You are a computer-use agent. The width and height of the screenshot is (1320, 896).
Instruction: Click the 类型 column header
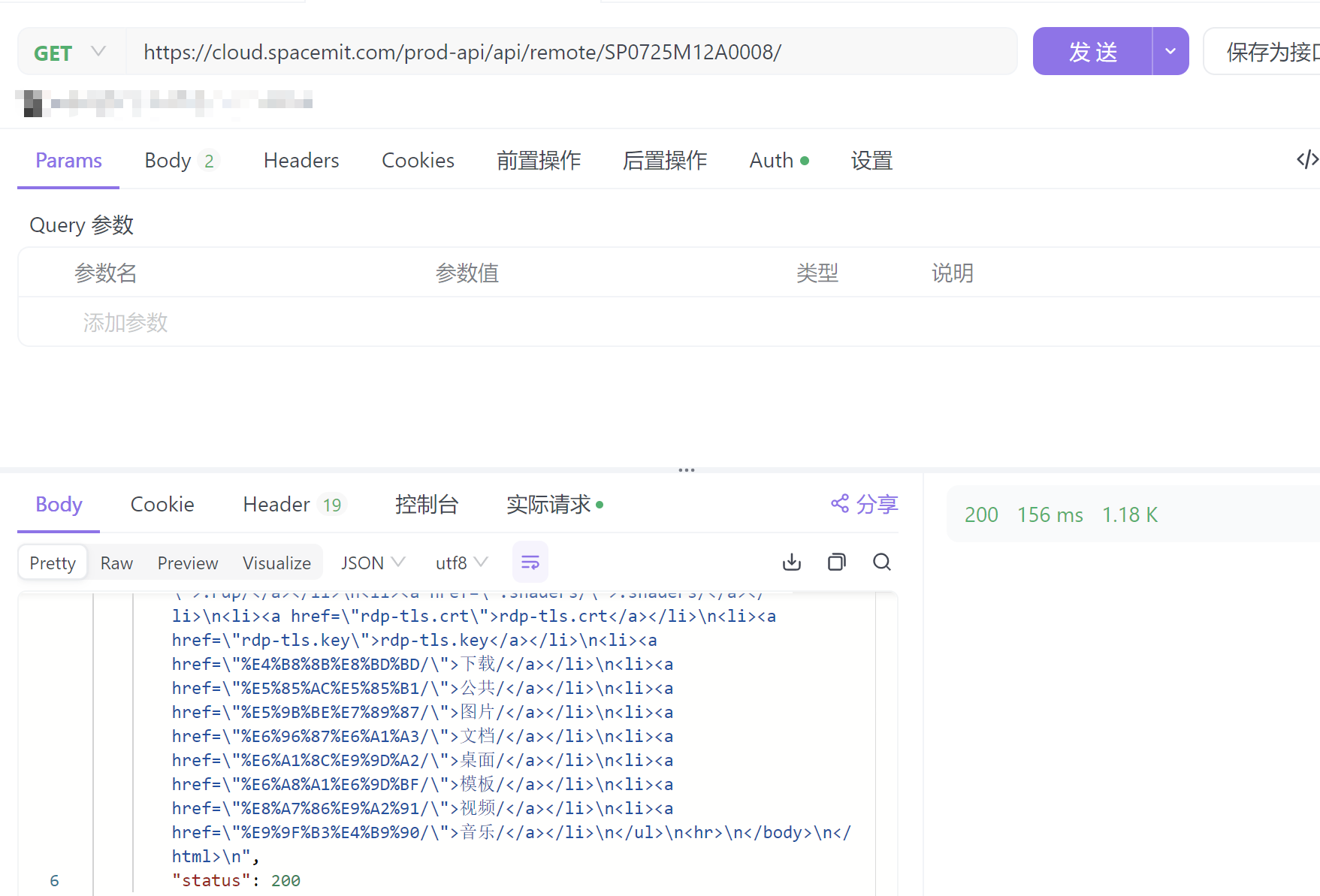pos(817,273)
